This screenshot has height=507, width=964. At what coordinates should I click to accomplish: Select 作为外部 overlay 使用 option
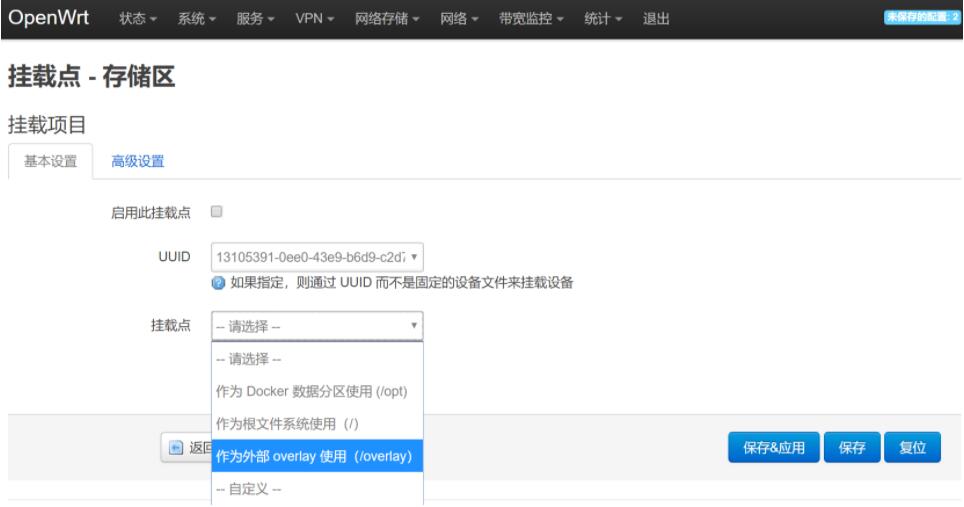click(x=317, y=456)
